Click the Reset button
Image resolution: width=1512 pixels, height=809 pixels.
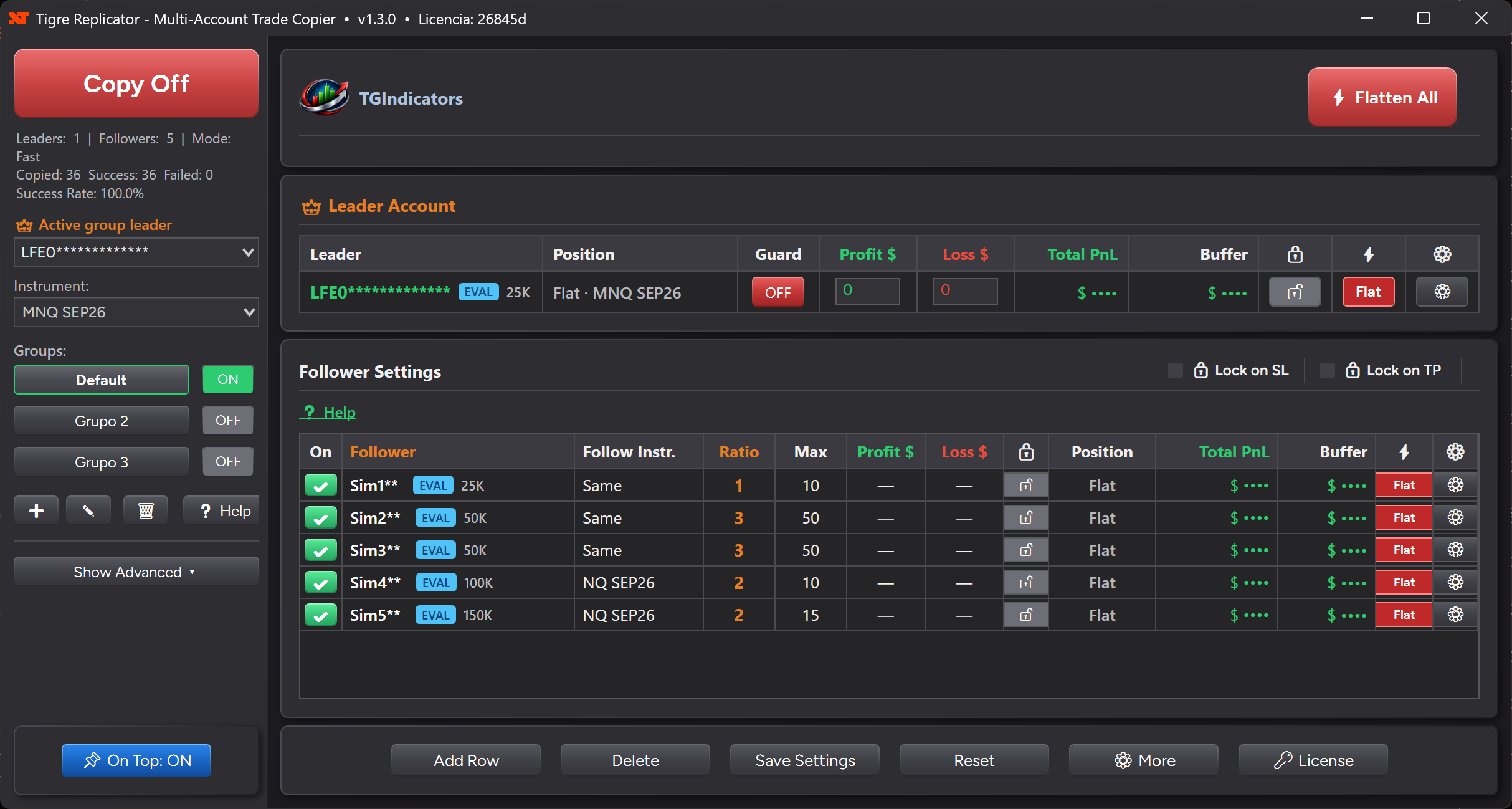[x=974, y=760]
